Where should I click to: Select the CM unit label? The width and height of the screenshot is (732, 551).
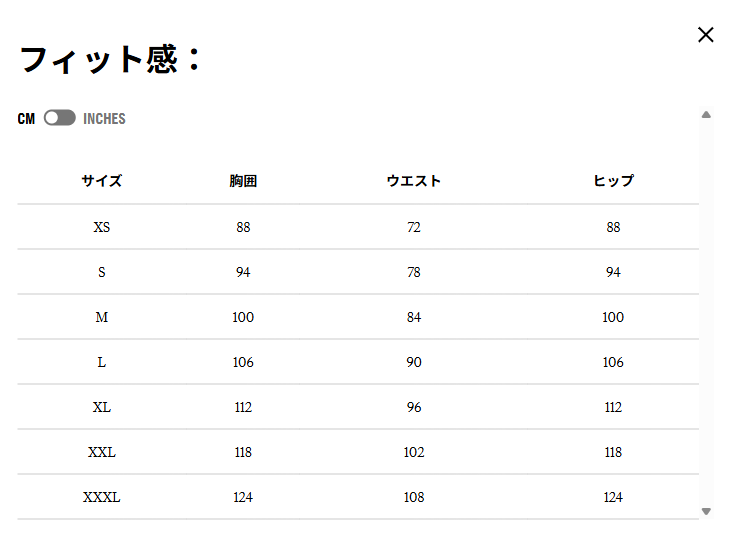[26, 119]
